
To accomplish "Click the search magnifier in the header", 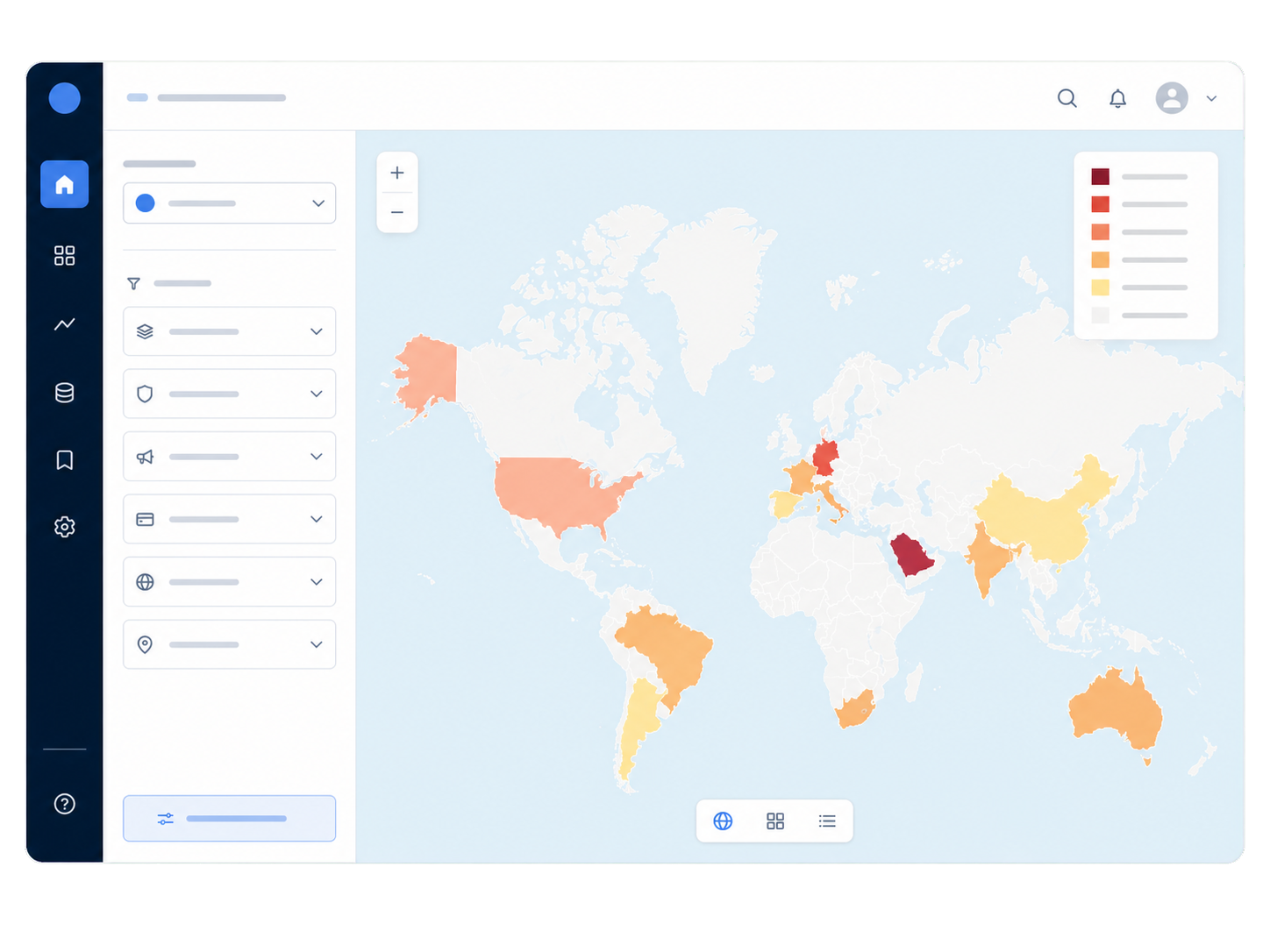I will [1067, 98].
